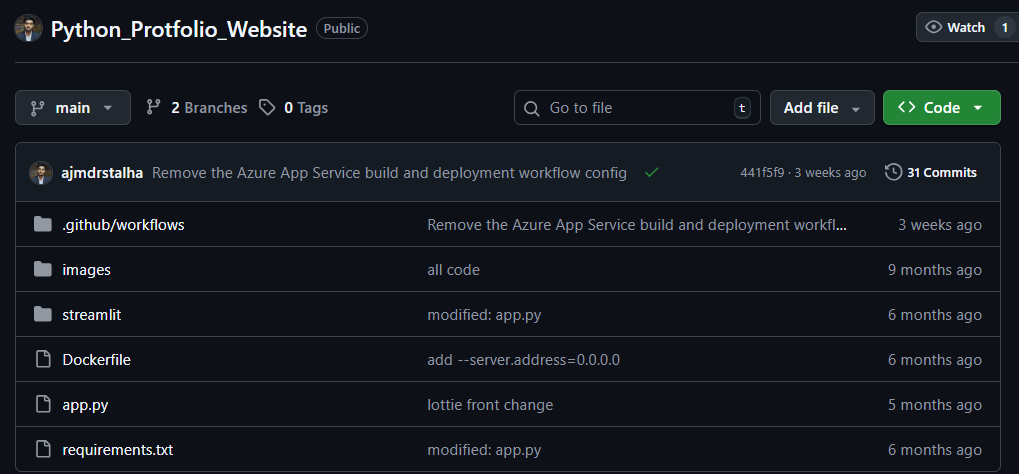Click the owner avatar beside the repository name

[29, 28]
